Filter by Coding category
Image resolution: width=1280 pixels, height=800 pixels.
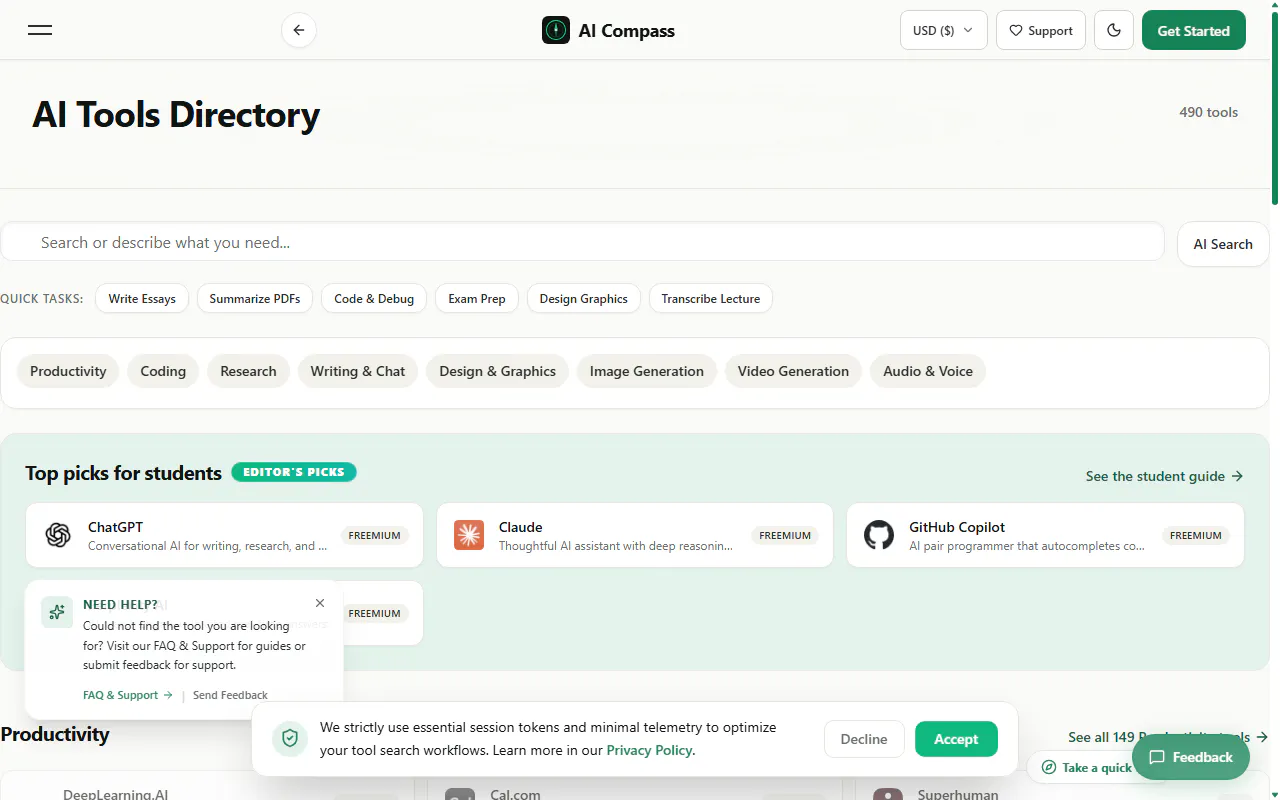click(163, 371)
